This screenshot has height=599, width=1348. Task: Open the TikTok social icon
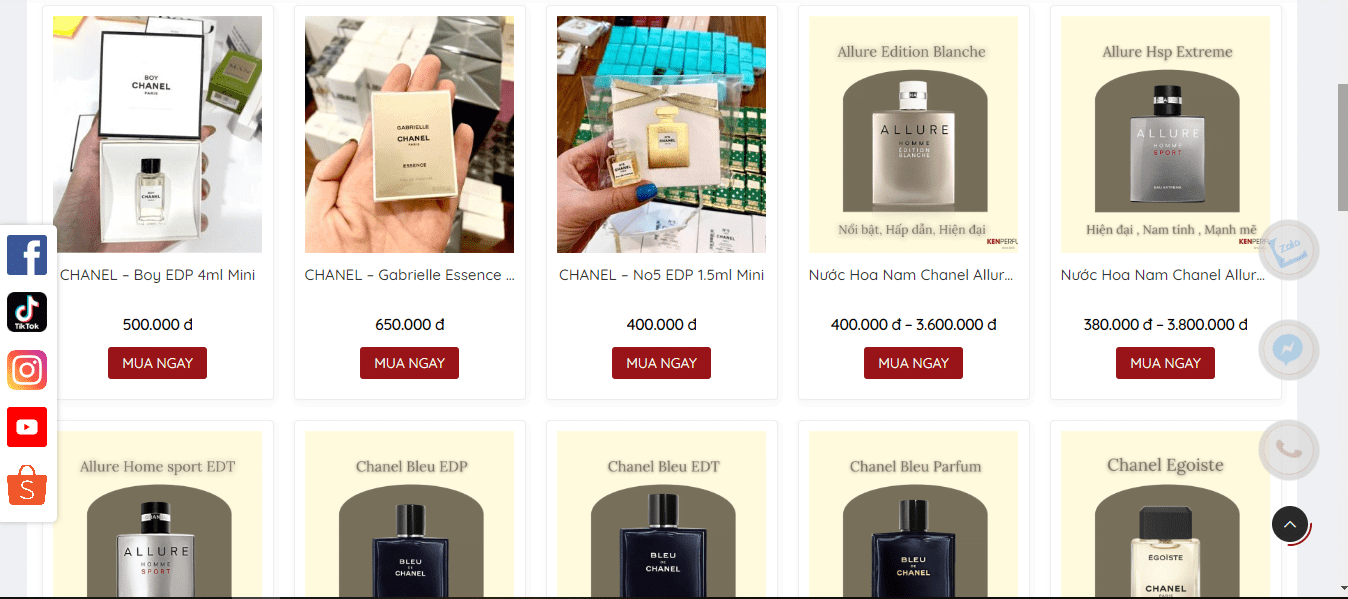pos(27,312)
